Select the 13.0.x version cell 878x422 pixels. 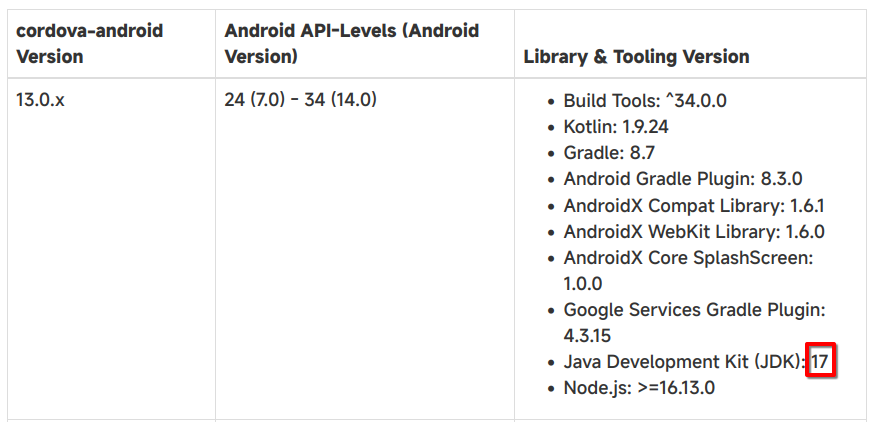[41, 100]
